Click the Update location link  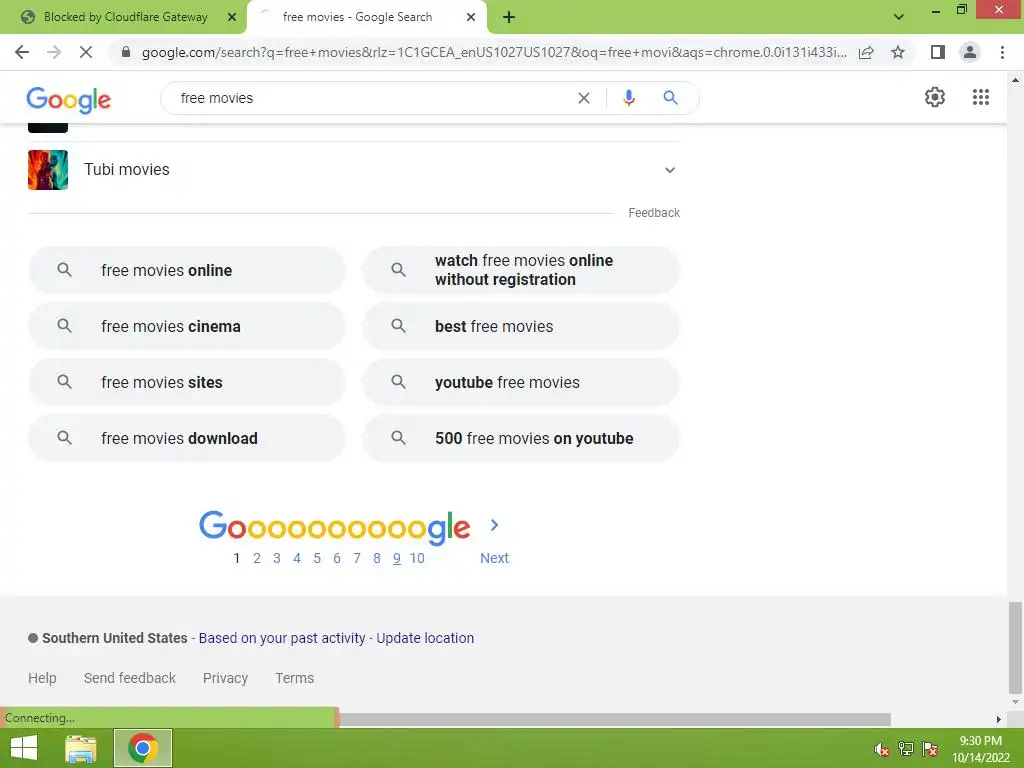(425, 638)
